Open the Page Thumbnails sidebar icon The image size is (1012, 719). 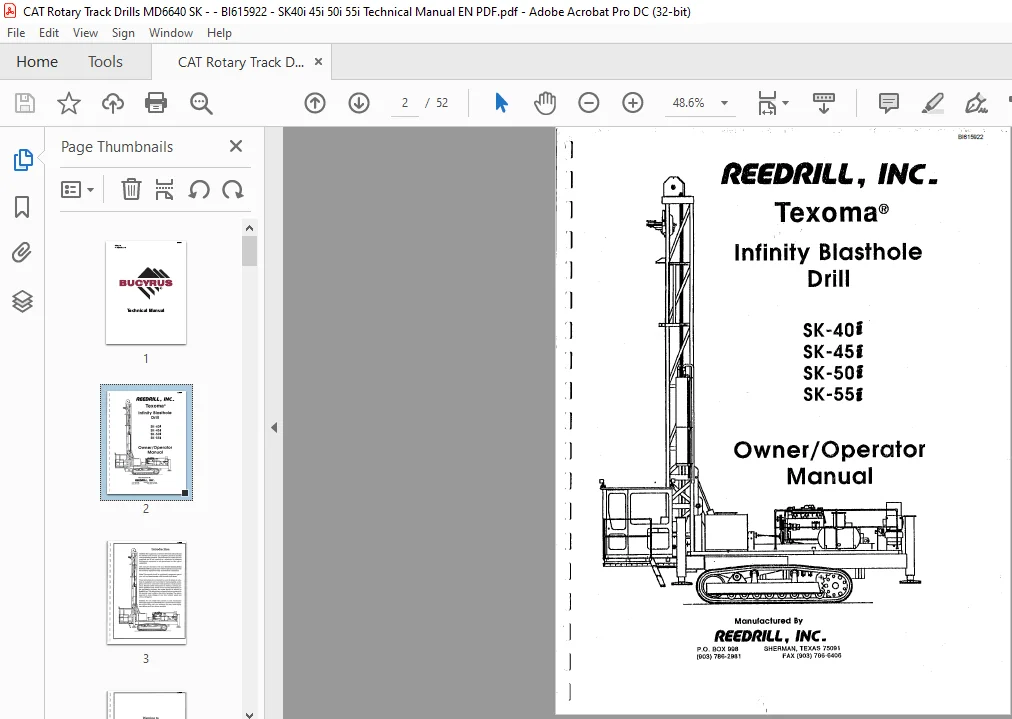point(23,159)
